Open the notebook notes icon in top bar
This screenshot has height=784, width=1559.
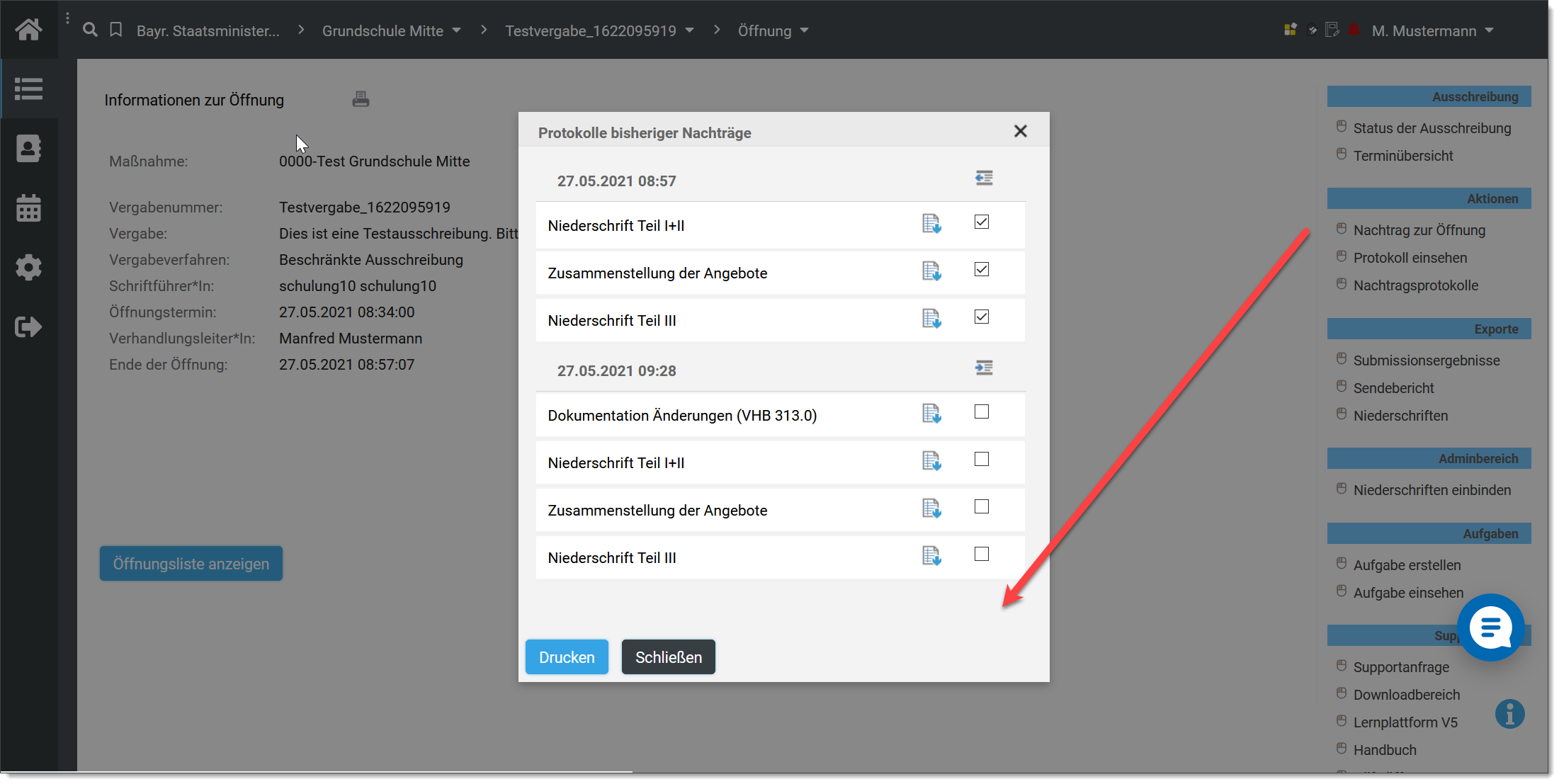(1332, 30)
